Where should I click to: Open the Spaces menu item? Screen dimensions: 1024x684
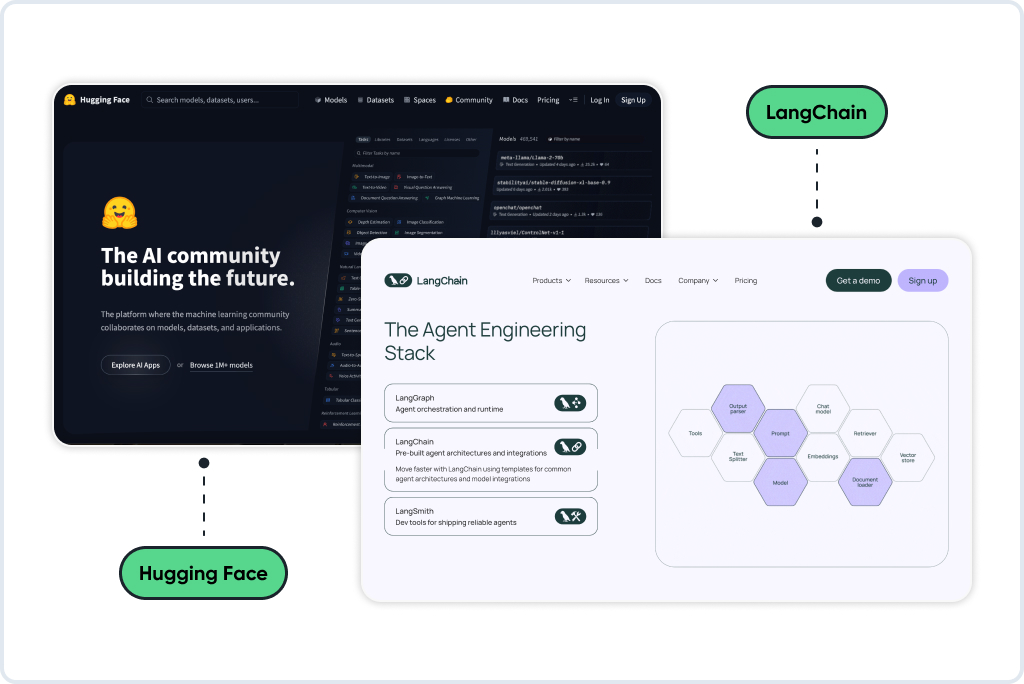tap(419, 100)
